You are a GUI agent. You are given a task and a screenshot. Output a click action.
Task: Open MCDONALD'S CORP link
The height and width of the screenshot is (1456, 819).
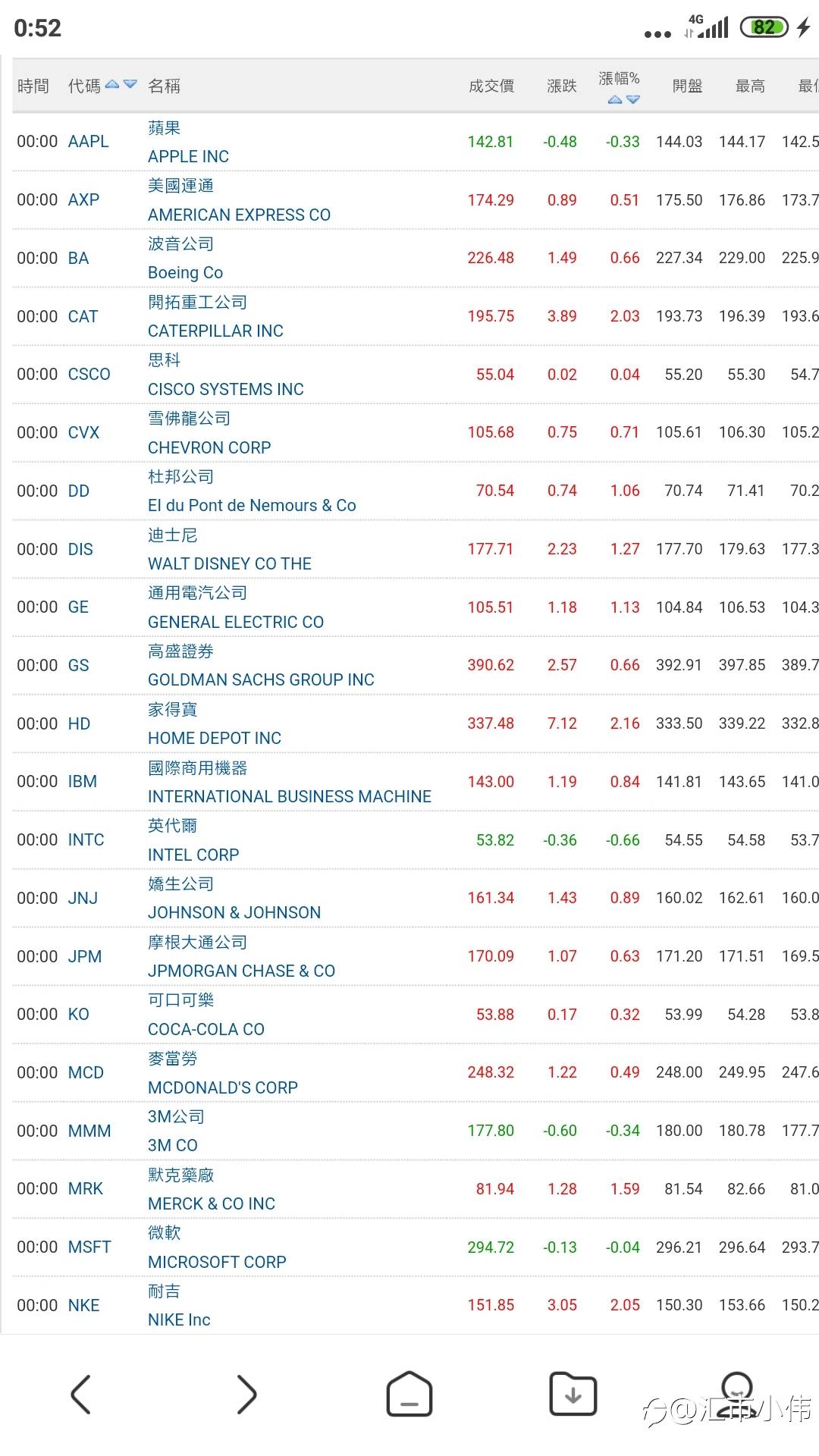(223, 1088)
